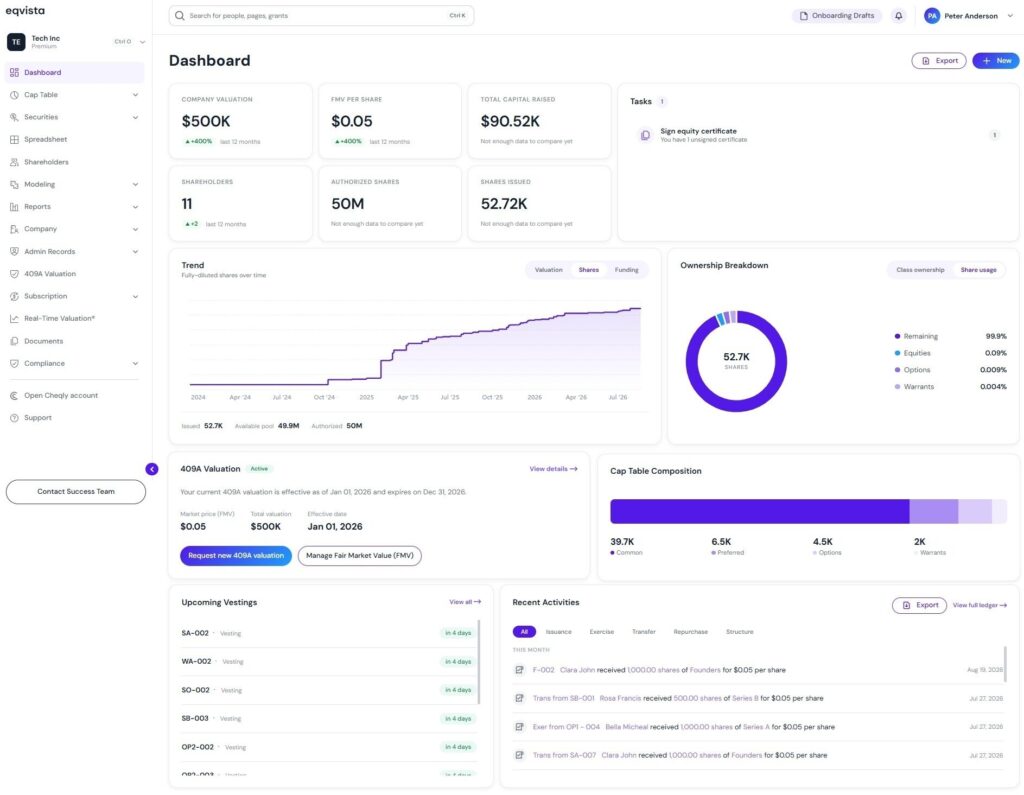Filter activities by Transfer
Screen dimensions: 1024x795
[x=643, y=632]
